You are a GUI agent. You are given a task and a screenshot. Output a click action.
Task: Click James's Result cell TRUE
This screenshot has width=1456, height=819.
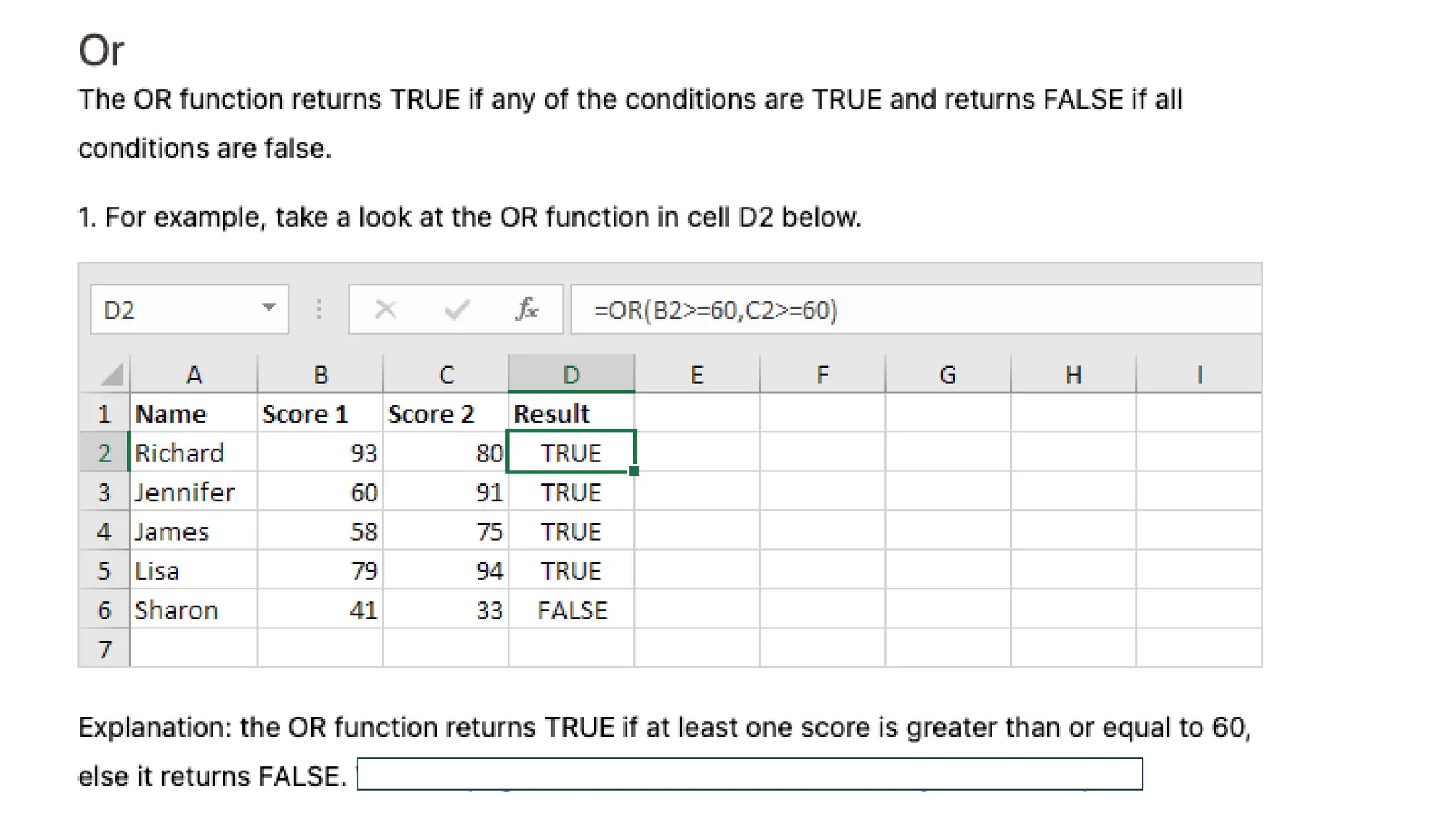coord(571,531)
